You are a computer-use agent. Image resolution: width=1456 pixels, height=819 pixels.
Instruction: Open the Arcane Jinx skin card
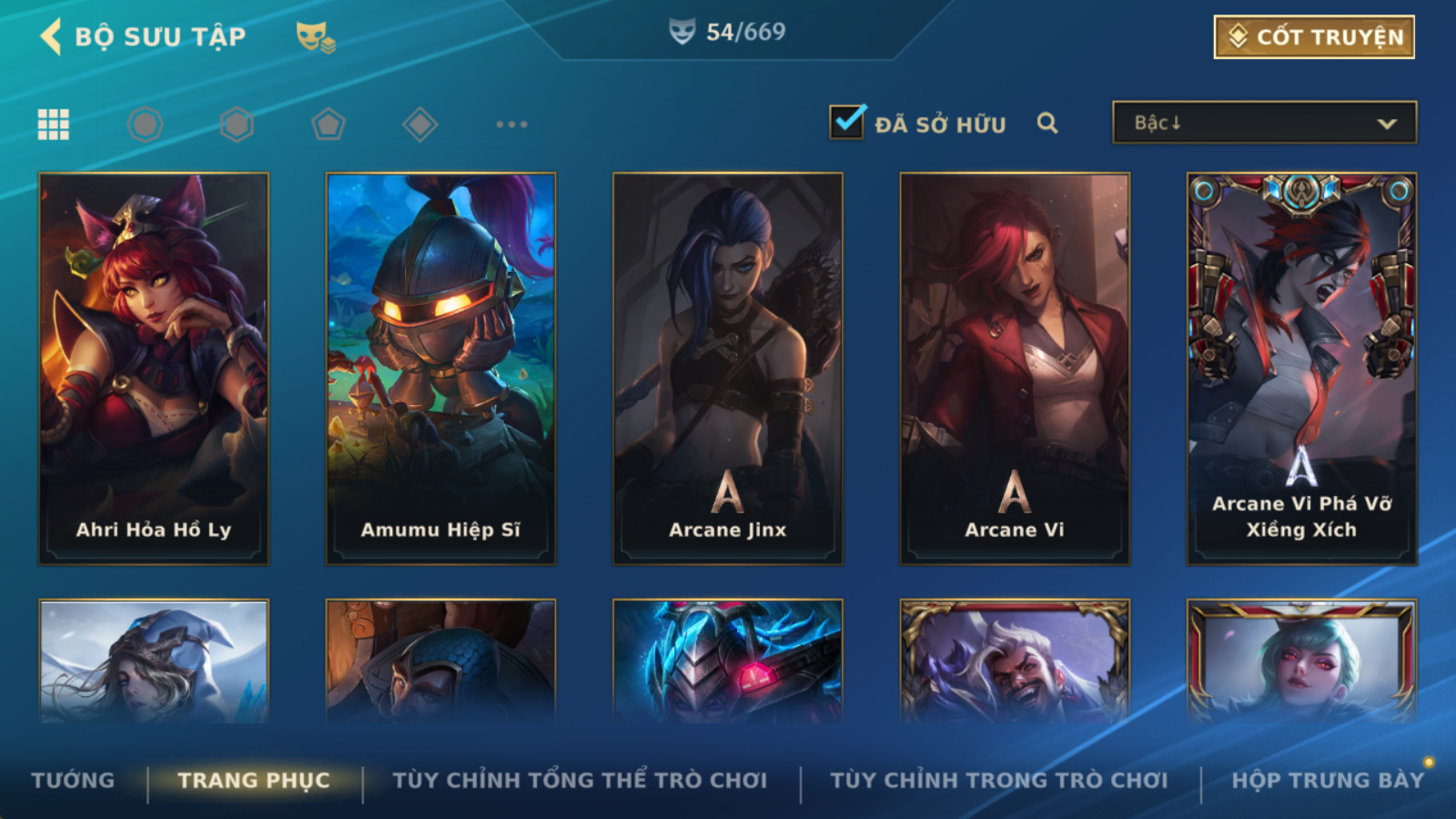[x=728, y=369]
